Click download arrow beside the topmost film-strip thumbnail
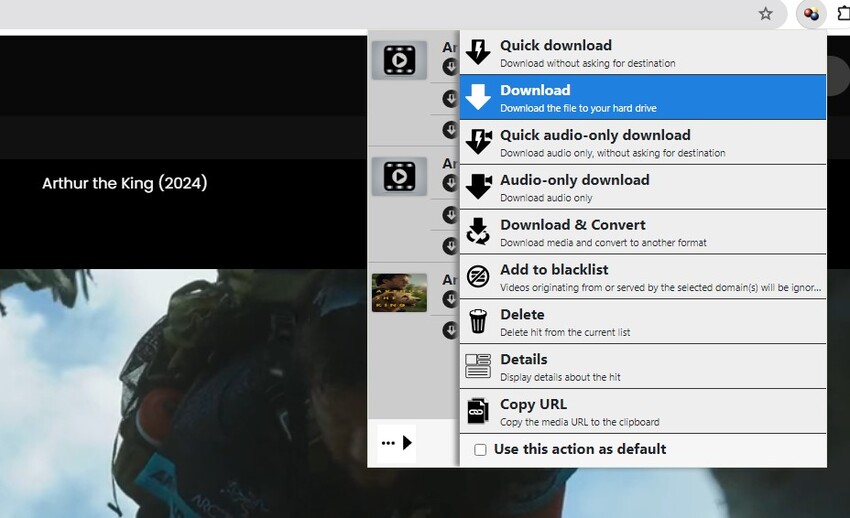The width and height of the screenshot is (850, 518). point(450,67)
